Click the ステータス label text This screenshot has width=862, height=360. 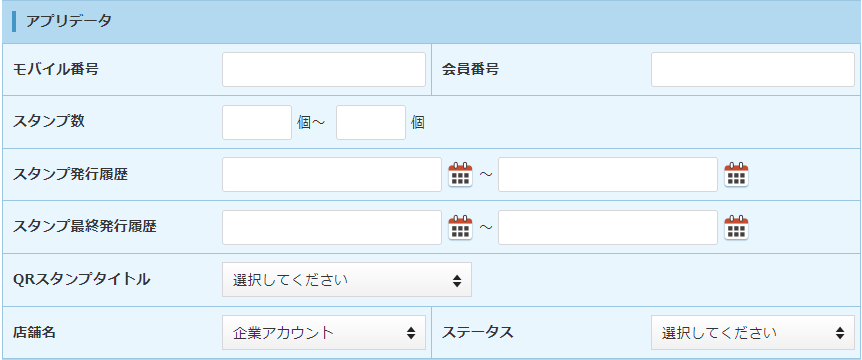click(478, 332)
